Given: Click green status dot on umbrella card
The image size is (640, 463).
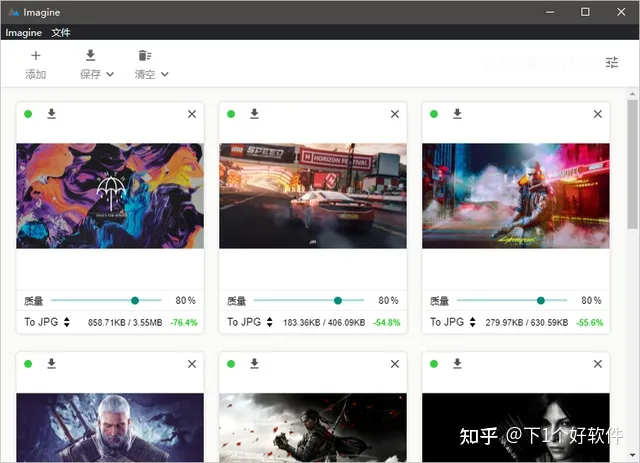Looking at the screenshot, I should point(28,114).
